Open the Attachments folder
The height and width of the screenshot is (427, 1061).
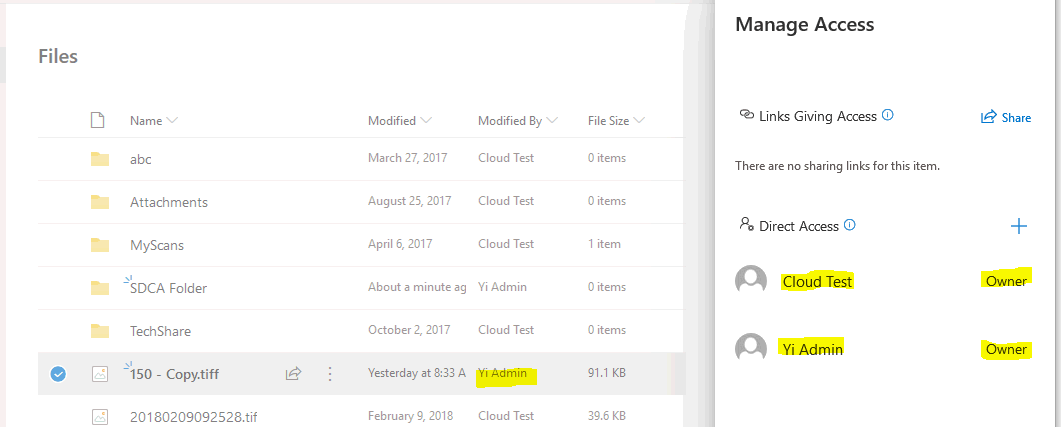click(169, 202)
